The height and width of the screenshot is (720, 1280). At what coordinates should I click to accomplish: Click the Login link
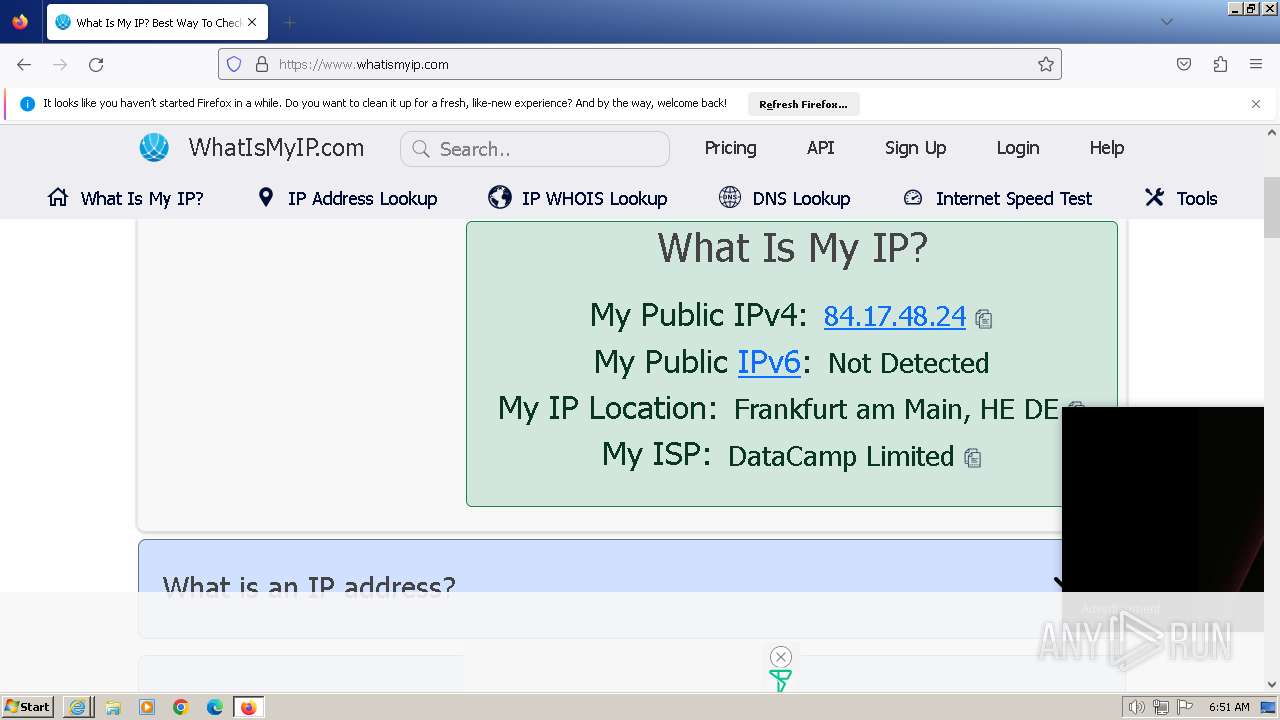pyautogui.click(x=1017, y=148)
